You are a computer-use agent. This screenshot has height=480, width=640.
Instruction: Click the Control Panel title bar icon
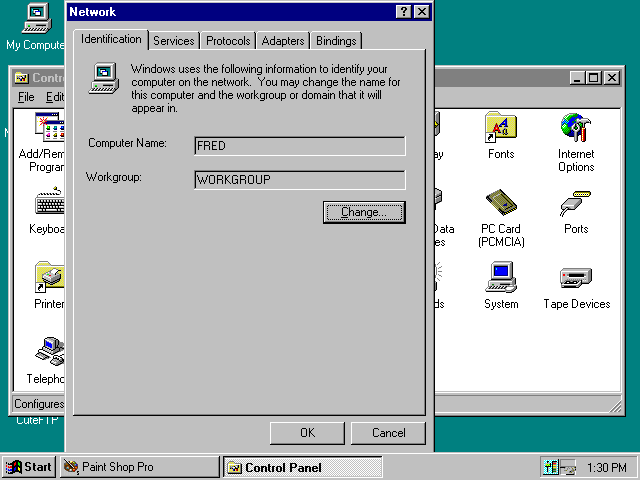[x=21, y=78]
